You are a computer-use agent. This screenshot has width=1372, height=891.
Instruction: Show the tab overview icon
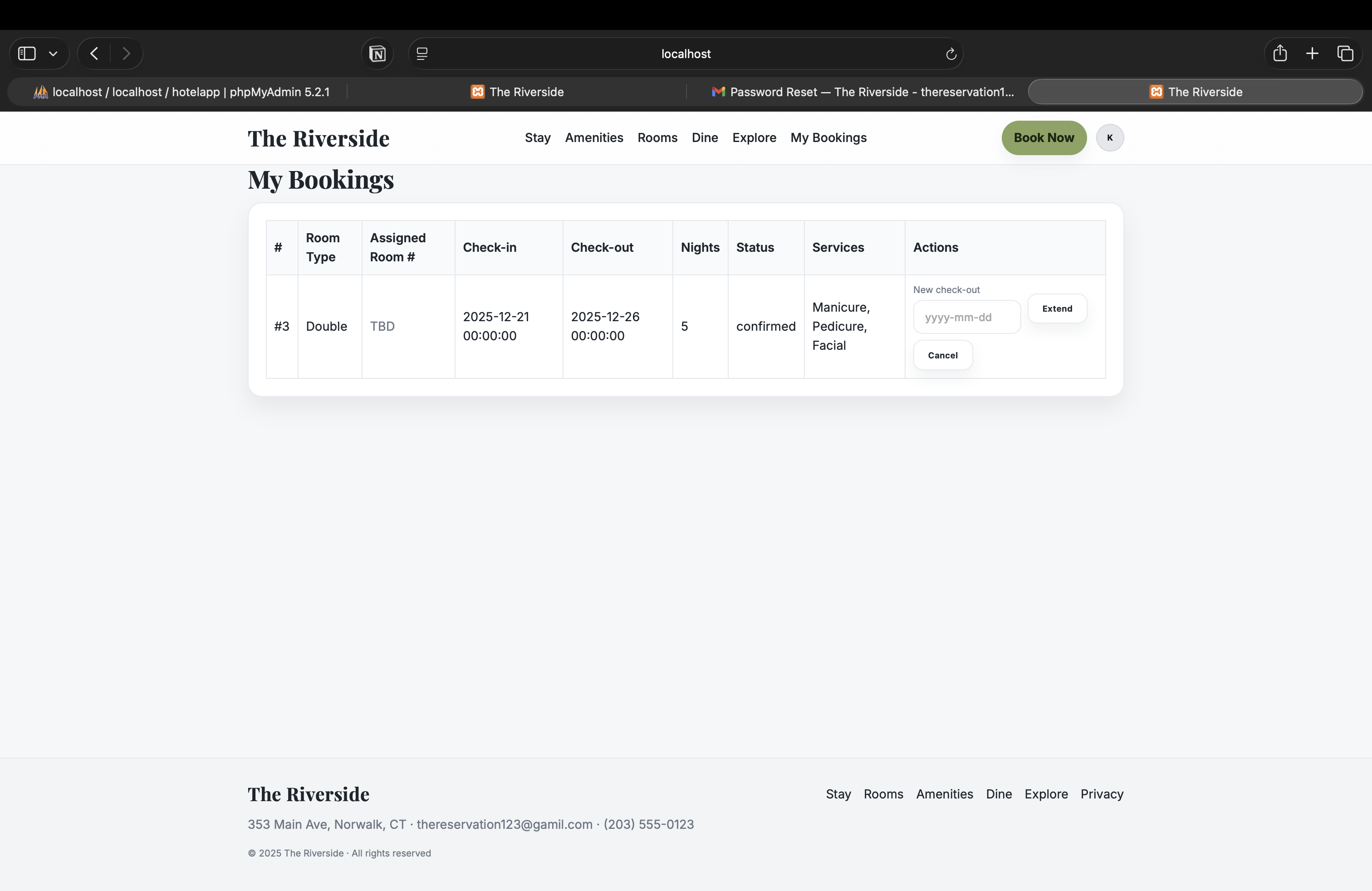[x=1345, y=54]
